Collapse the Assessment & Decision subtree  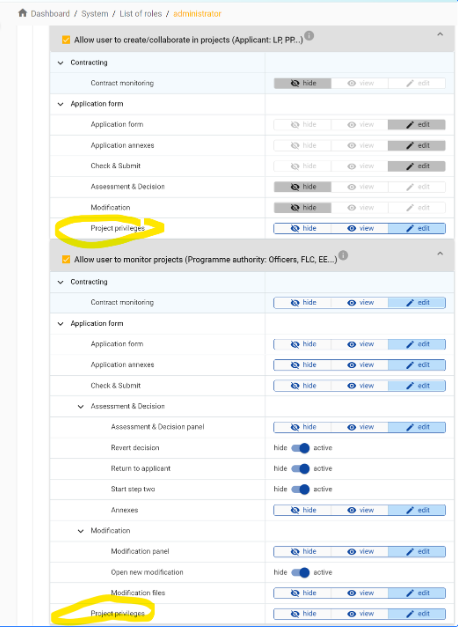pyautogui.click(x=80, y=407)
